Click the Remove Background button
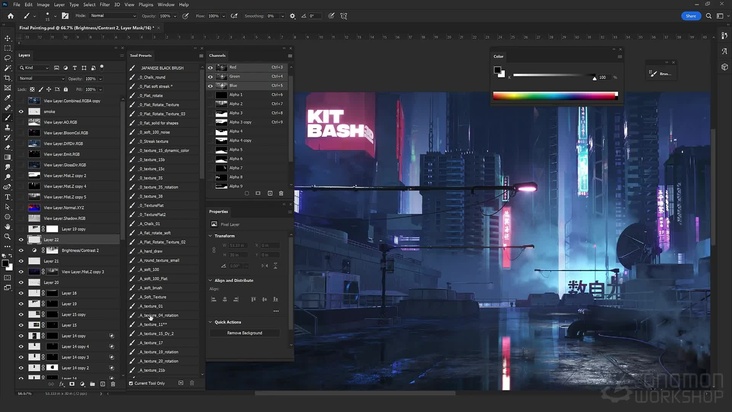This screenshot has height=412, width=732. tap(245, 333)
